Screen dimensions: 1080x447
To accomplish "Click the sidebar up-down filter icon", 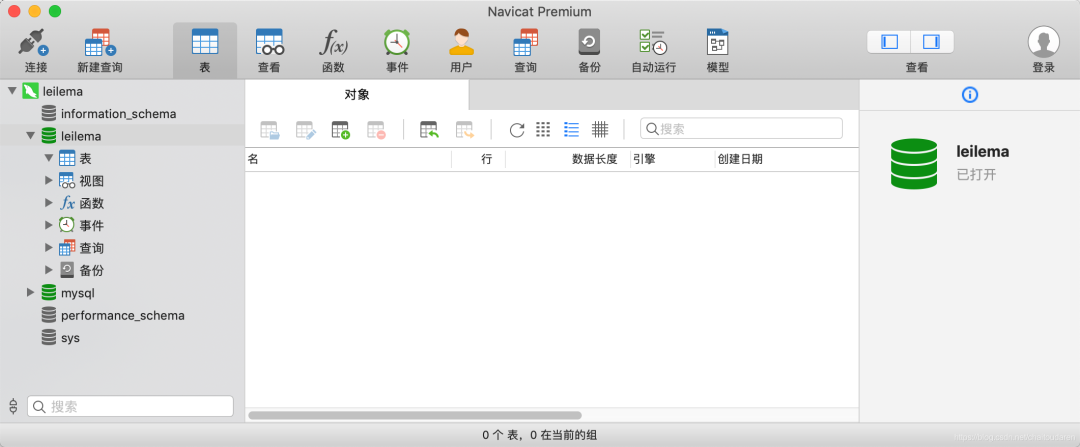I will tap(13, 406).
